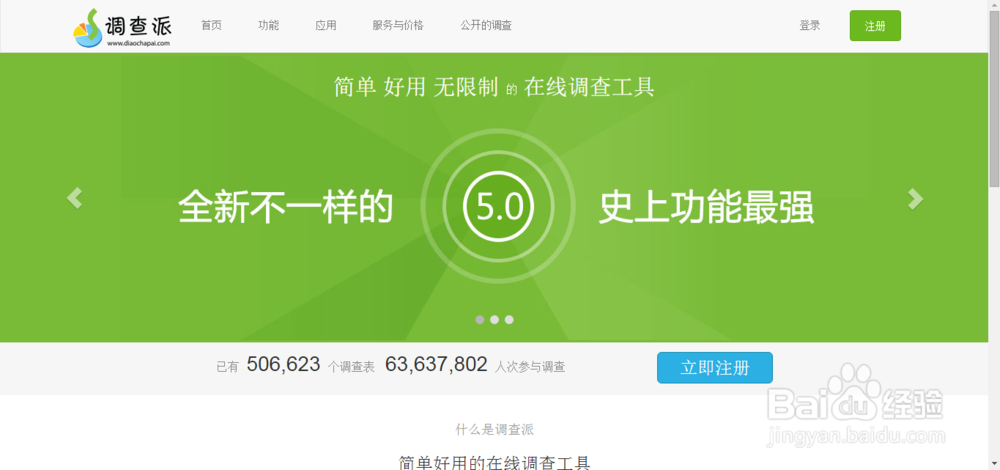Click the 史上功能最强 banner text
The width and height of the screenshot is (1000, 470).
click(706, 207)
